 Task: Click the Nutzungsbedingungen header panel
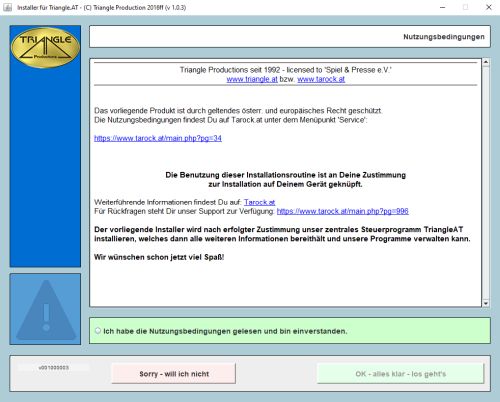coord(290,37)
